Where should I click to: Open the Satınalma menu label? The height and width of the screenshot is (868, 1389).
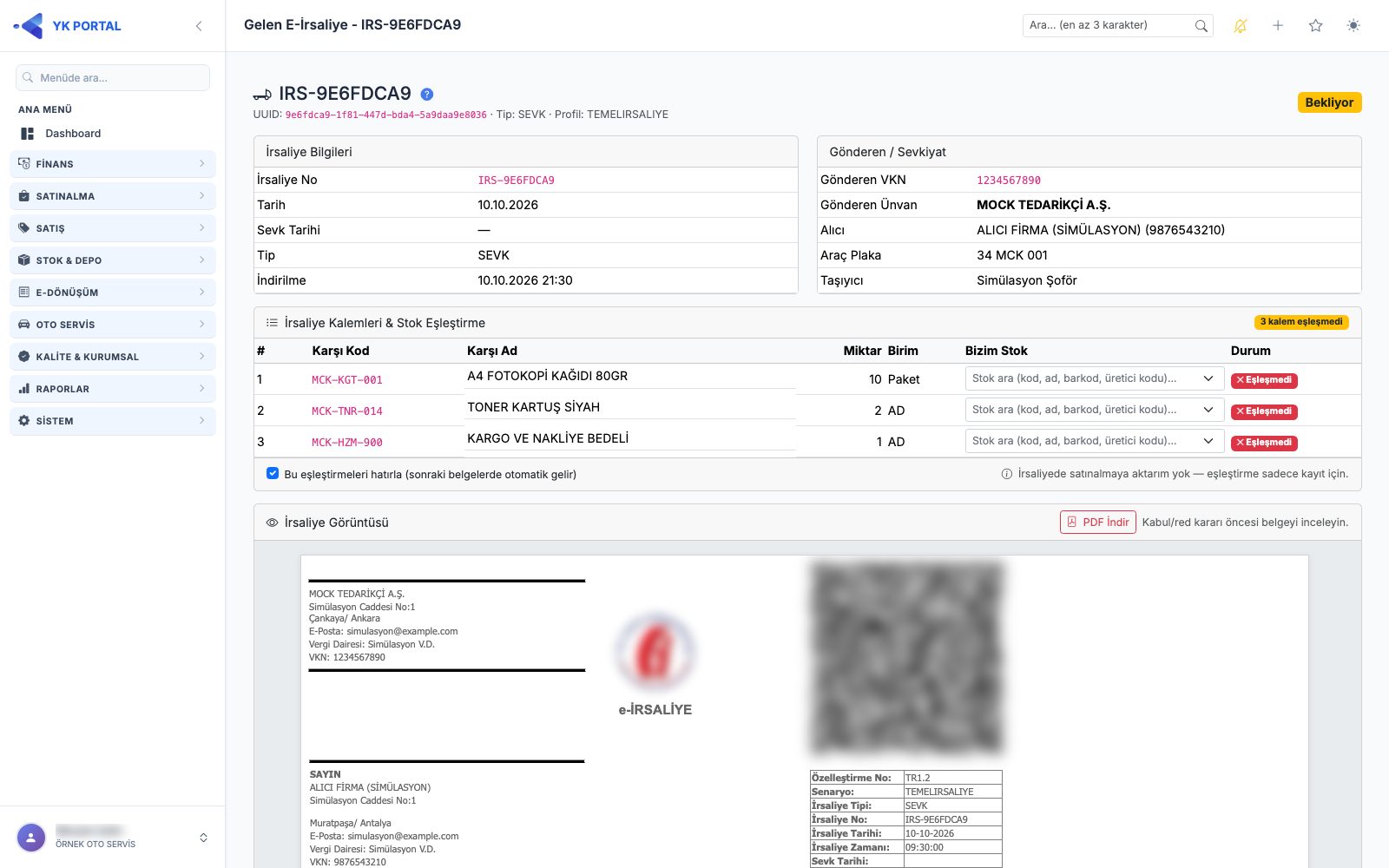[65, 196]
